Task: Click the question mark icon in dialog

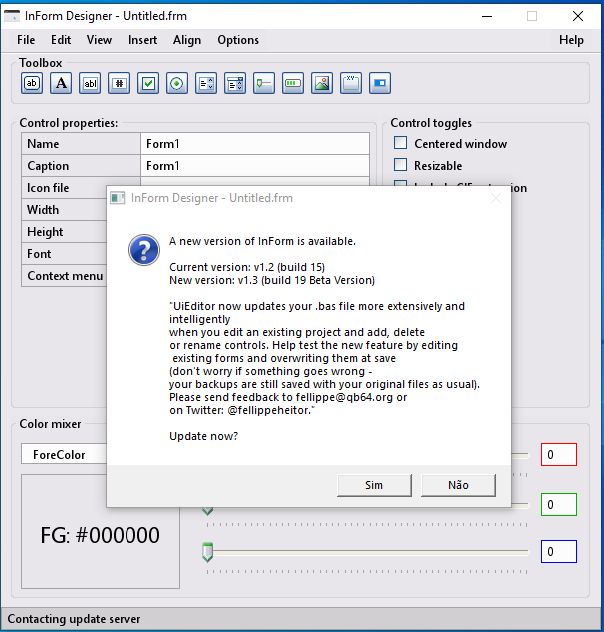Action: (x=144, y=250)
